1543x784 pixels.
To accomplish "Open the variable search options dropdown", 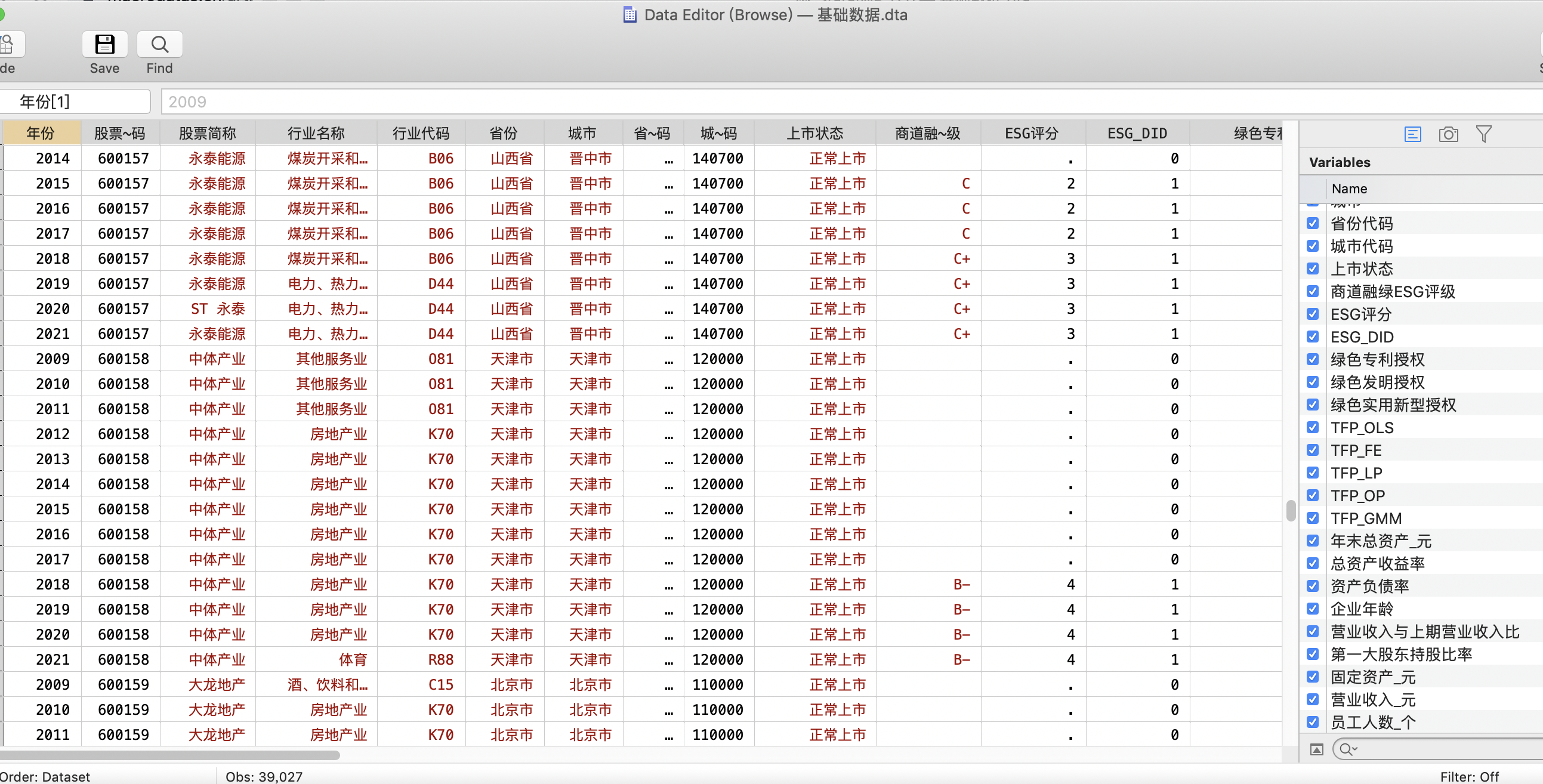I will click(x=1348, y=749).
